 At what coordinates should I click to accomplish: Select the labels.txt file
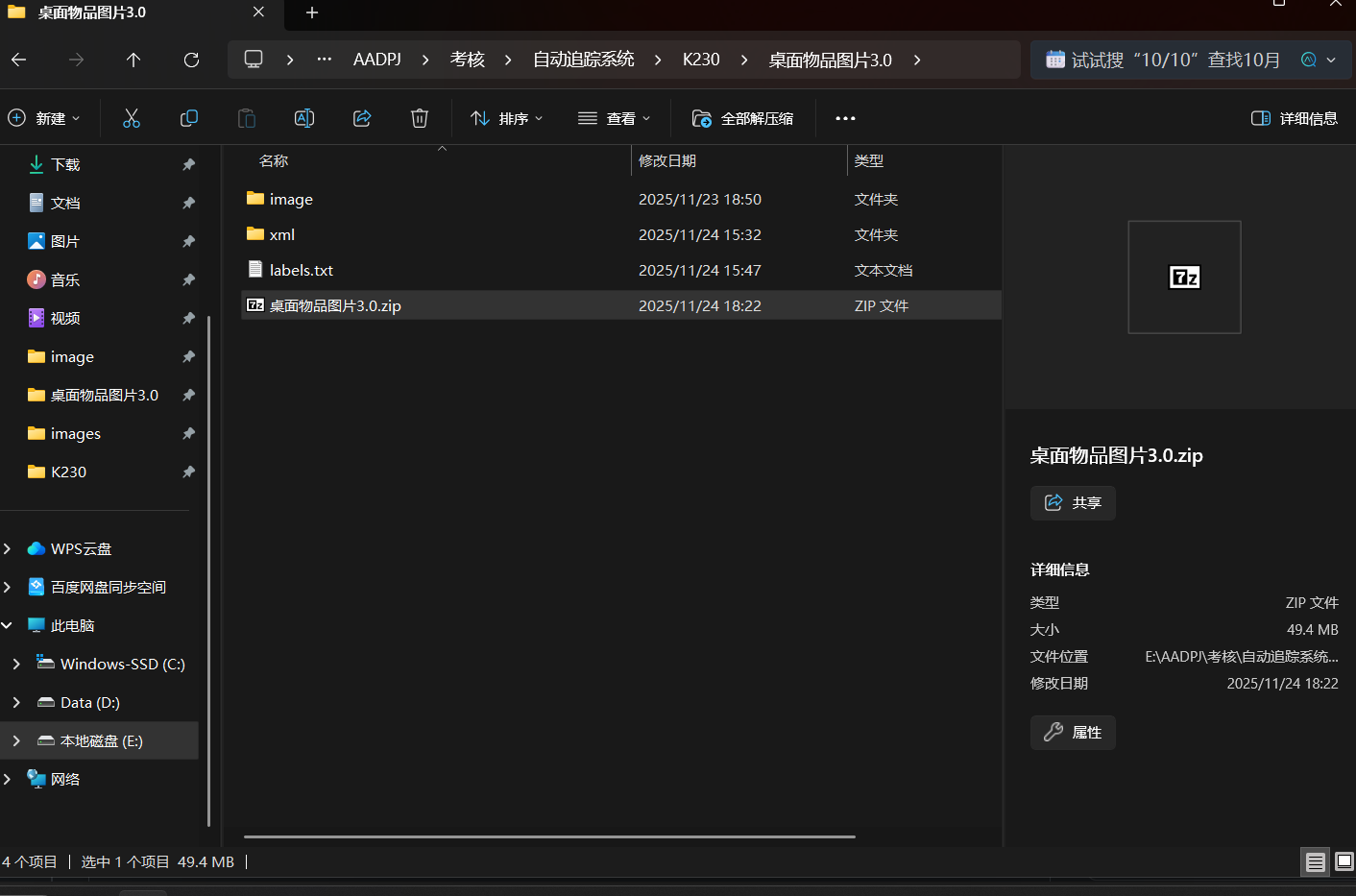[x=302, y=271]
